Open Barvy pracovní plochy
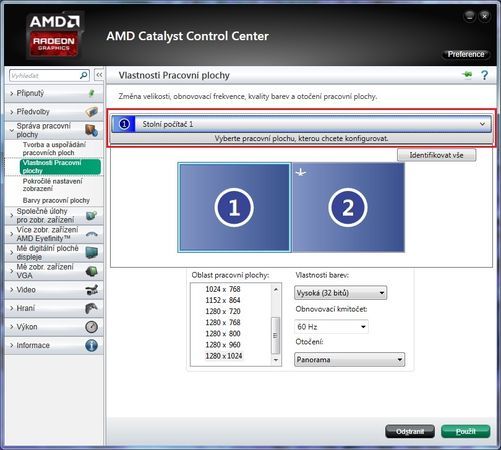 pos(56,200)
